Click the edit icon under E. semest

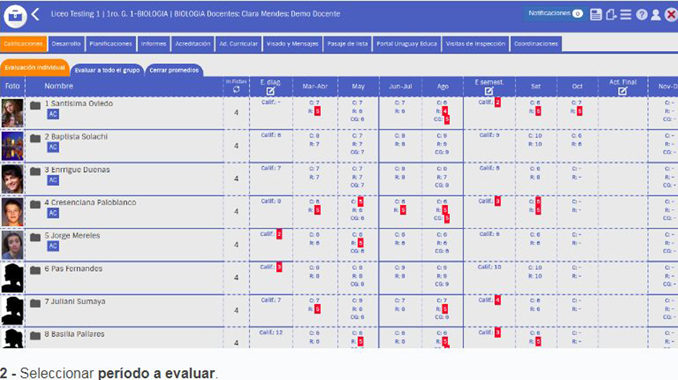point(489,91)
